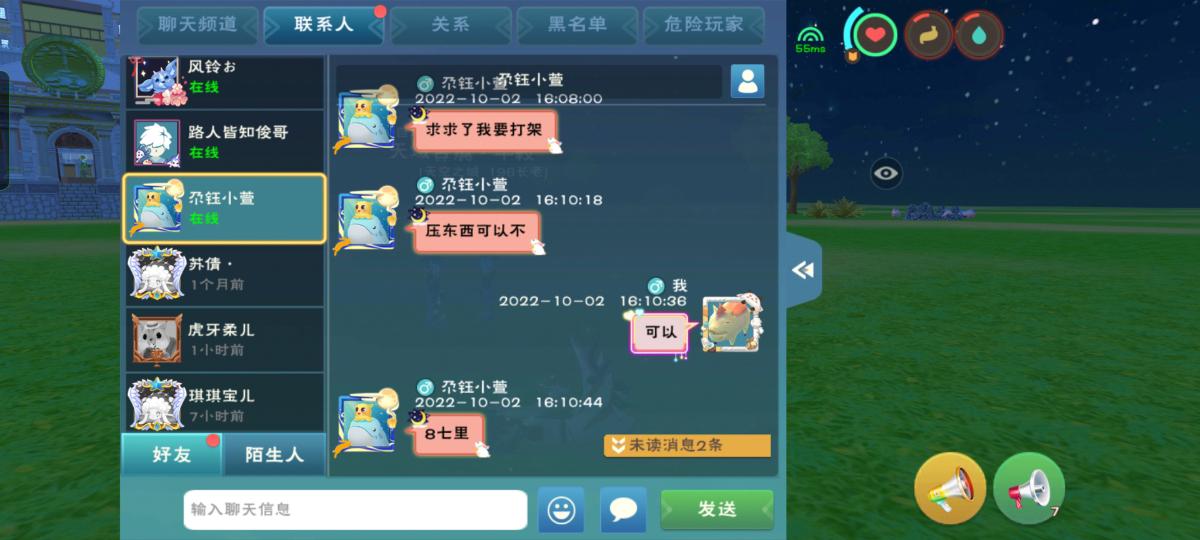Tap the hunger status icon
Viewport: 1200px width, 540px height.
928,35
